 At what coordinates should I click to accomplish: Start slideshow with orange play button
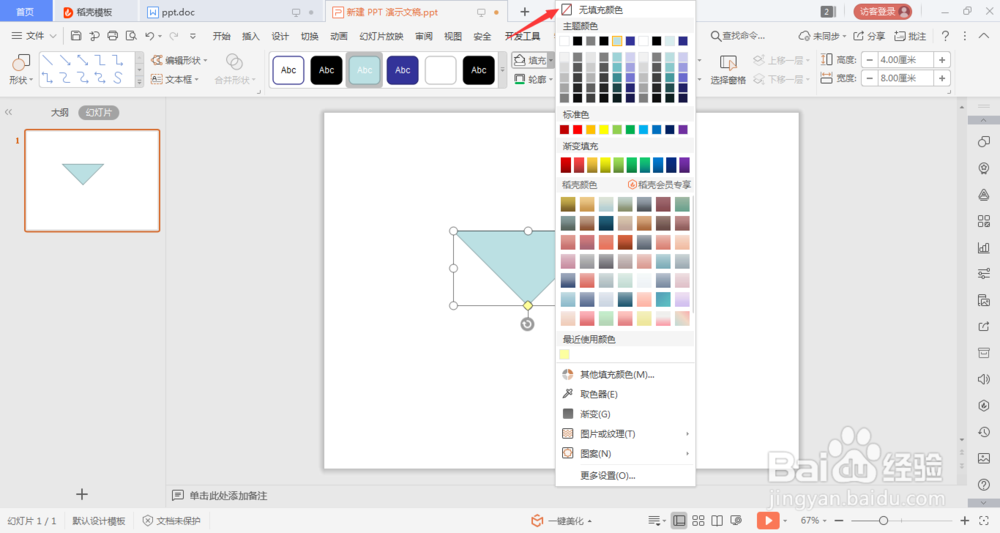(x=768, y=520)
